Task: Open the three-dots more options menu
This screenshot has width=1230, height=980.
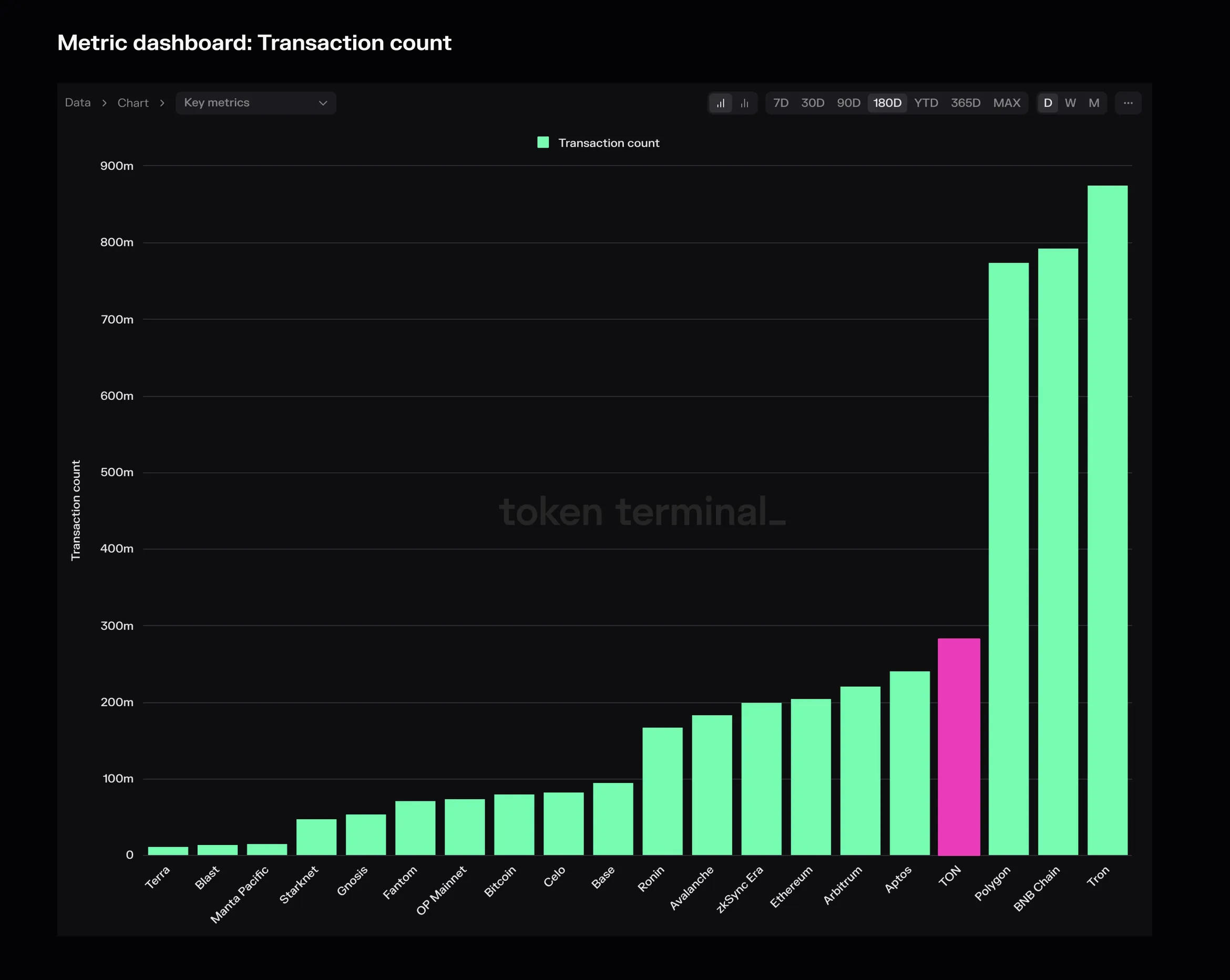Action: pos(1128,103)
